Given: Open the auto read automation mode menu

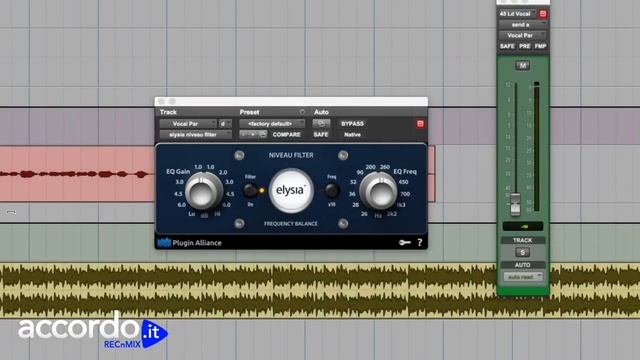Looking at the screenshot, I should click(x=523, y=277).
